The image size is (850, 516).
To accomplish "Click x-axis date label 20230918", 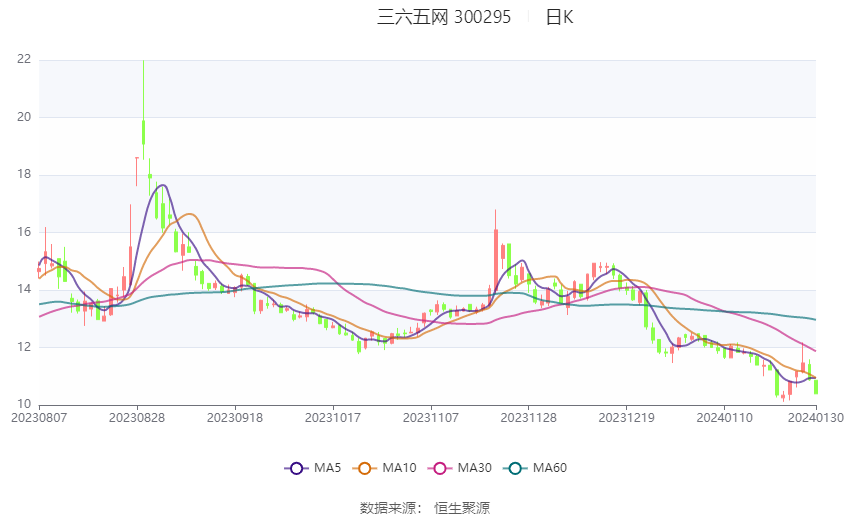I will click(235, 418).
